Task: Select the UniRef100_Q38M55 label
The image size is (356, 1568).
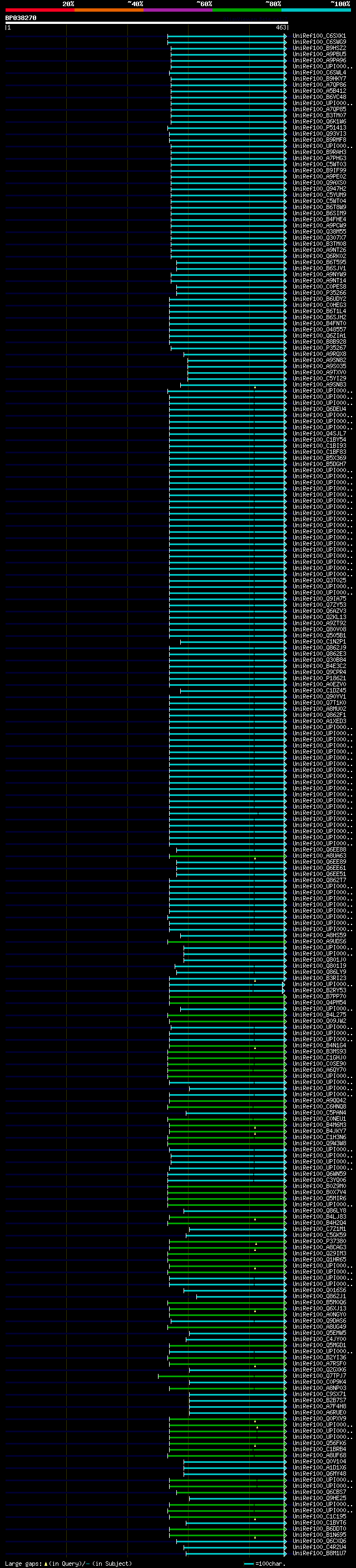Action: tap(319, 232)
